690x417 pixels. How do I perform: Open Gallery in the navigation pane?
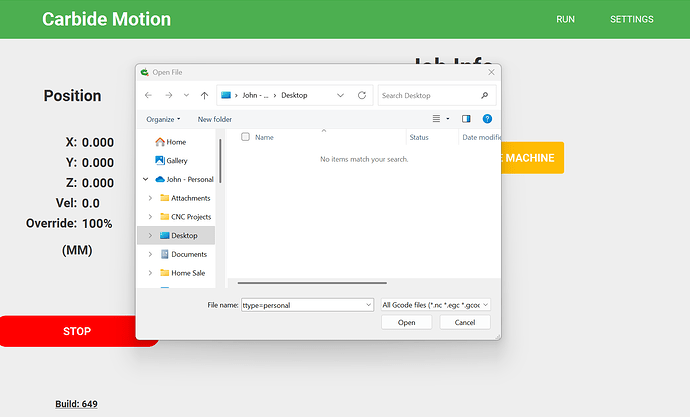177,160
